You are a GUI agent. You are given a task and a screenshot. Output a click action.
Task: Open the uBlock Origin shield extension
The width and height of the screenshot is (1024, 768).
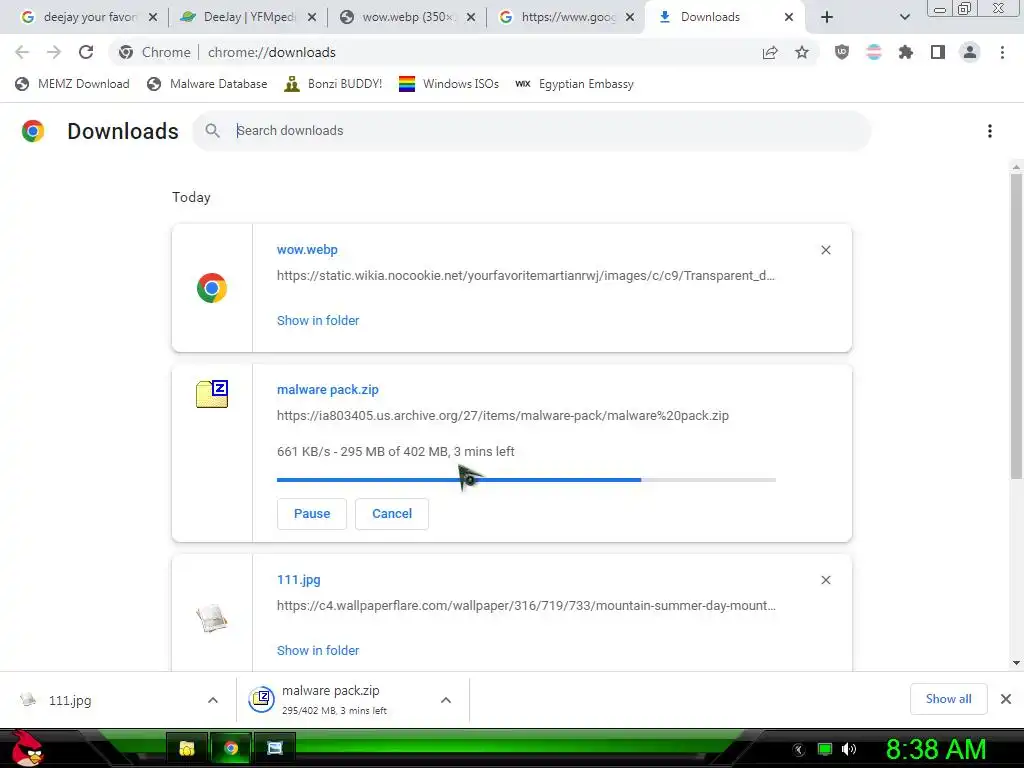(842, 52)
